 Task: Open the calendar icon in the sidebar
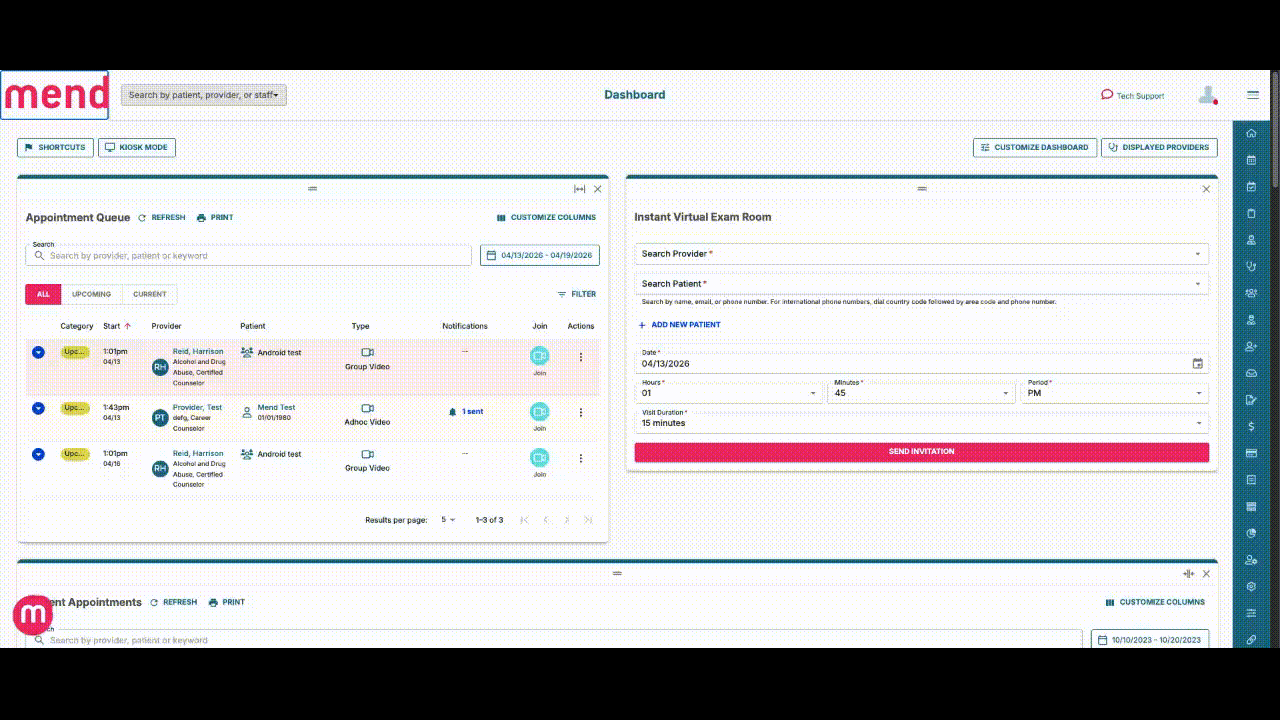[1251, 160]
